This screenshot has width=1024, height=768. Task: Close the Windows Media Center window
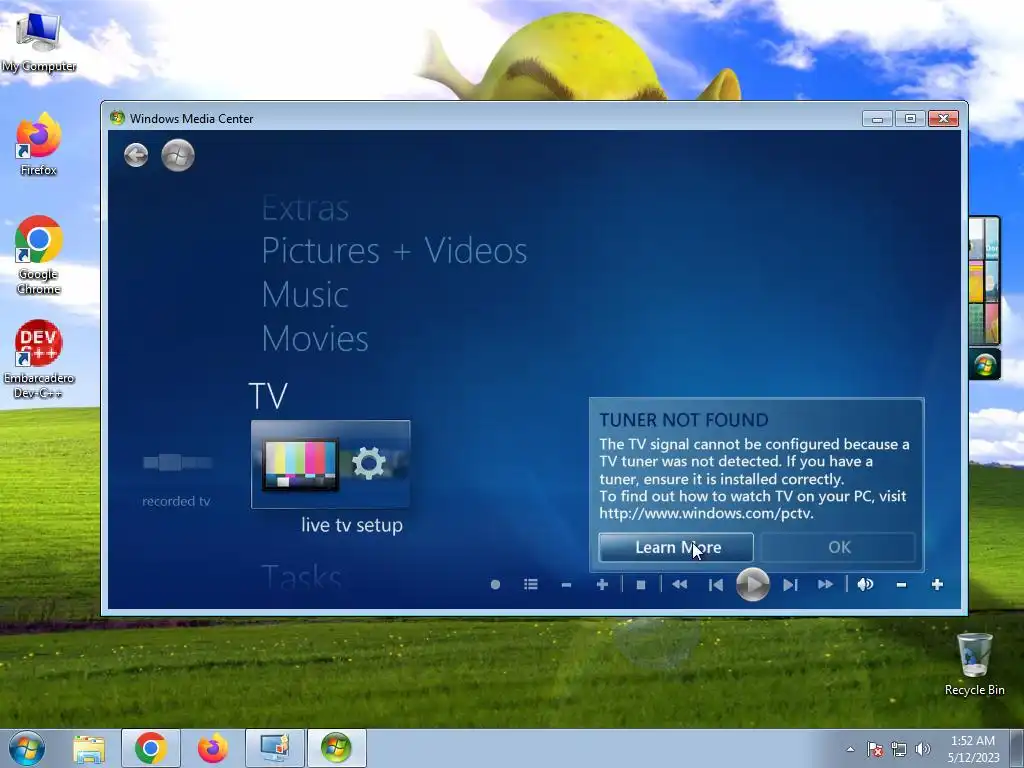click(944, 119)
